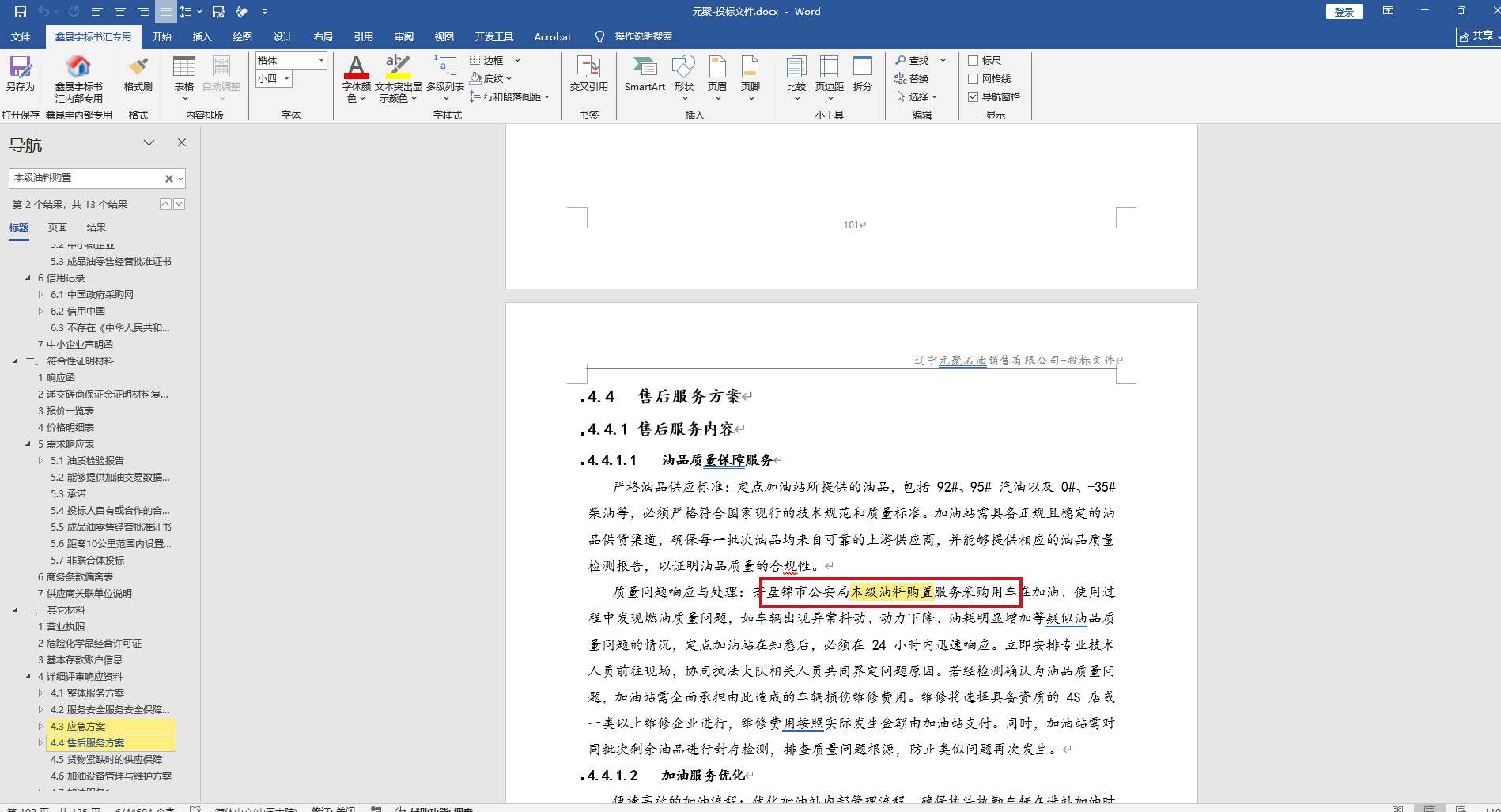Align text left from quick access toolbar
Screen dimensions: 1501x812
pyautogui.click(x=97, y=12)
